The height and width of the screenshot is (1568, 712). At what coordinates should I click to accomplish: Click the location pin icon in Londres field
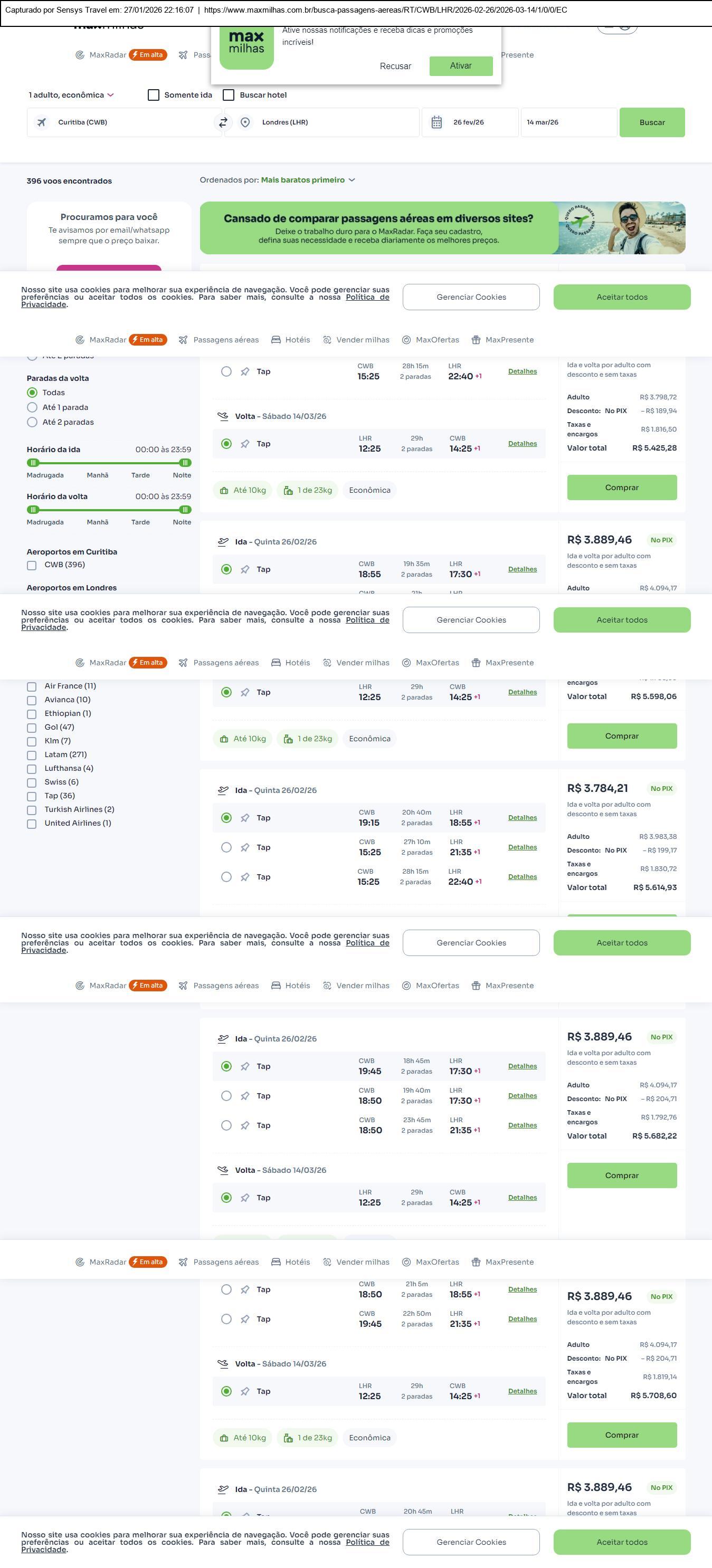245,122
